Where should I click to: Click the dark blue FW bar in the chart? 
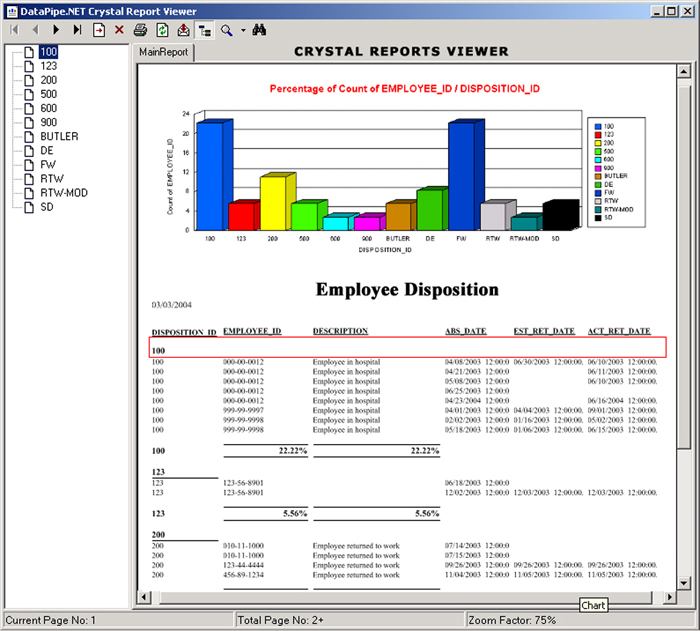pos(462,176)
